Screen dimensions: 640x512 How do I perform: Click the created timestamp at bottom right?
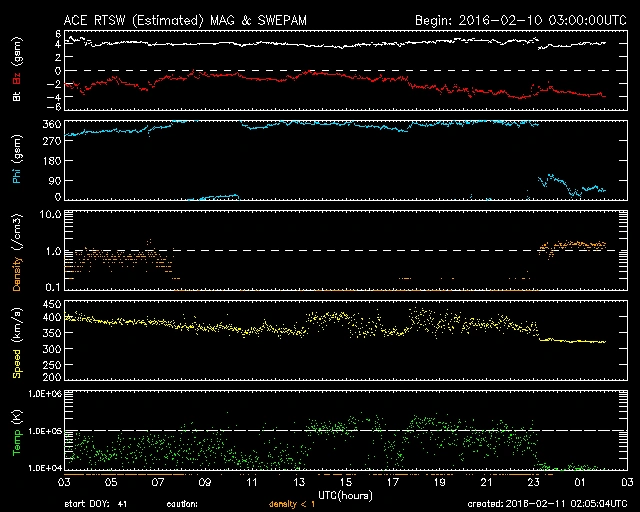click(547, 504)
